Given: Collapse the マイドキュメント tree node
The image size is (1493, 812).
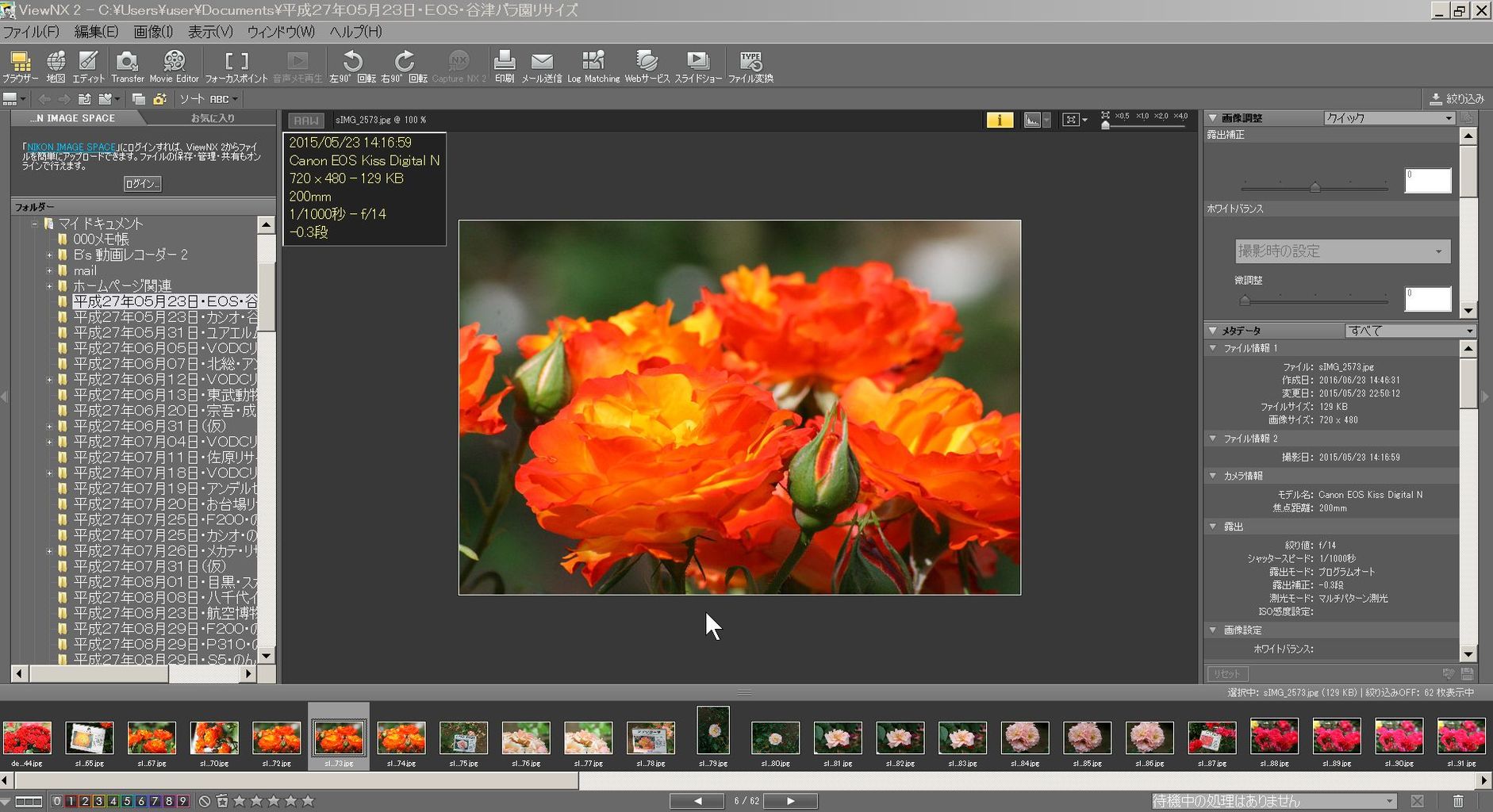Looking at the screenshot, I should click(35, 224).
